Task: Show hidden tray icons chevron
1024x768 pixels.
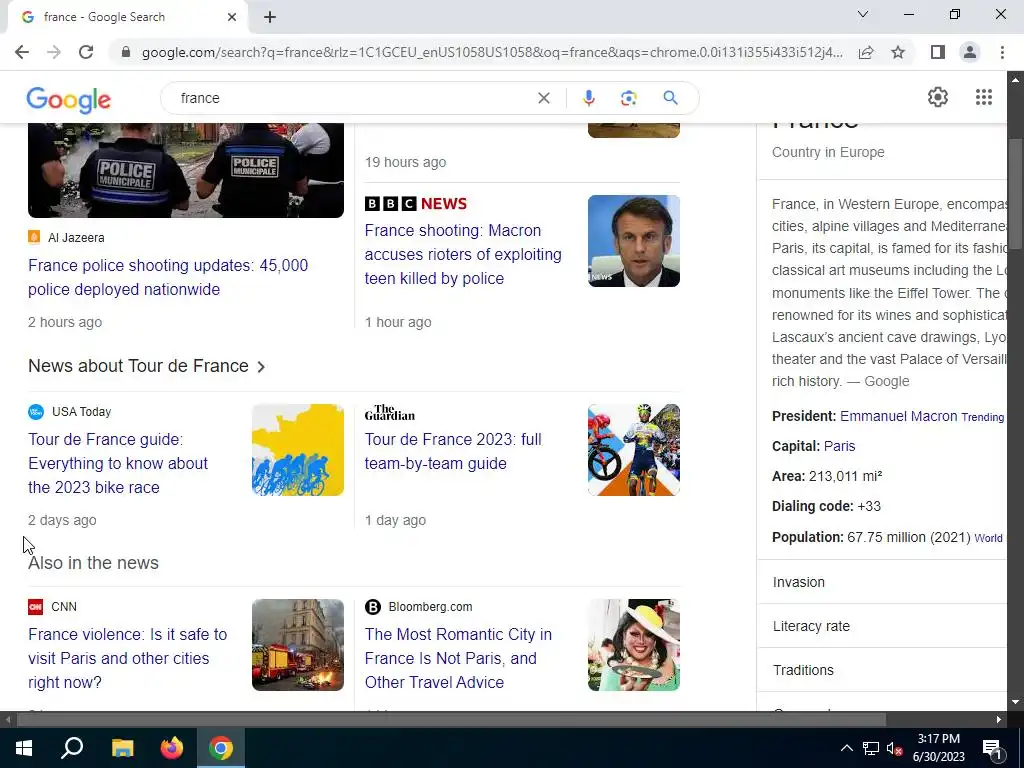Action: coord(846,748)
